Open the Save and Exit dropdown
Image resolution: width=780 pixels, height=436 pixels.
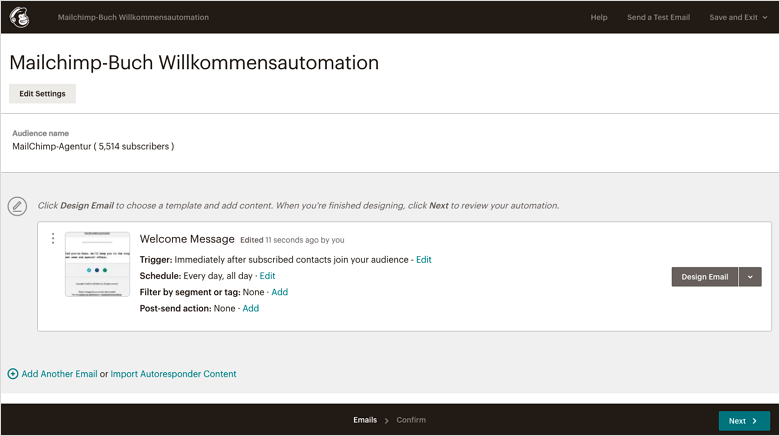pos(739,17)
